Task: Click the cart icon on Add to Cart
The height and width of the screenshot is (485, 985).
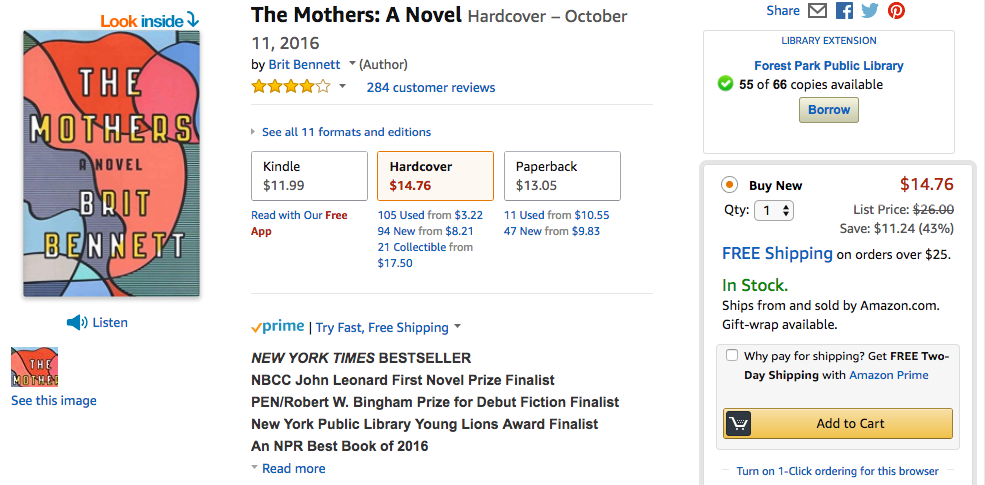Action: (x=738, y=423)
